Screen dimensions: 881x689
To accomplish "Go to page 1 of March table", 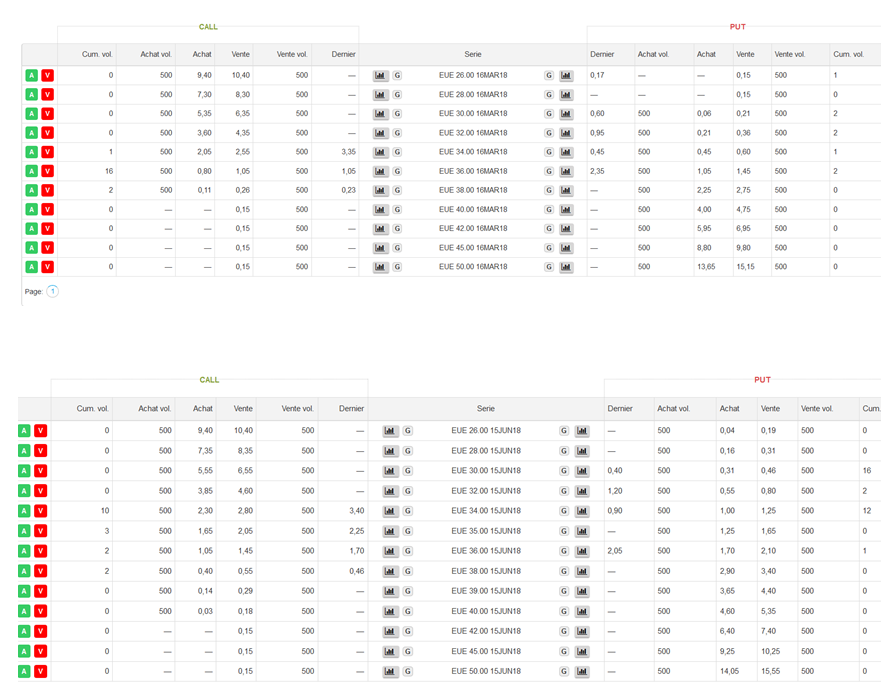I will pos(52,291).
